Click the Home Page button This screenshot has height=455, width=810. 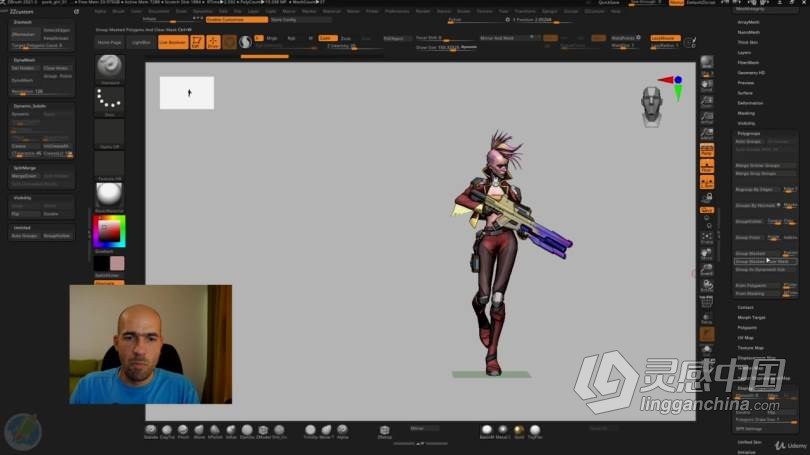110,42
